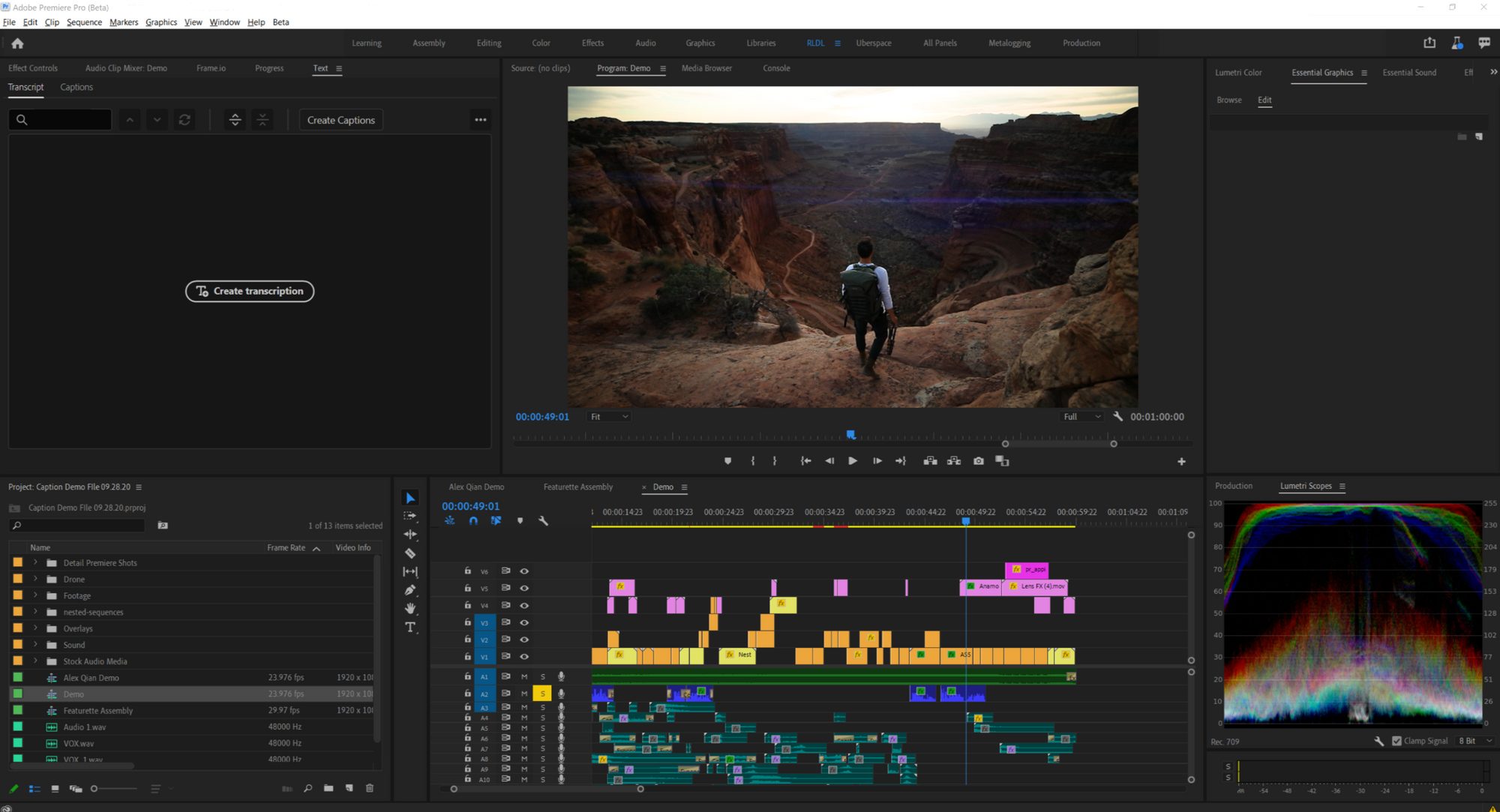Switch to the Captions tab
Screen dimensions: 1500x812
(x=76, y=87)
